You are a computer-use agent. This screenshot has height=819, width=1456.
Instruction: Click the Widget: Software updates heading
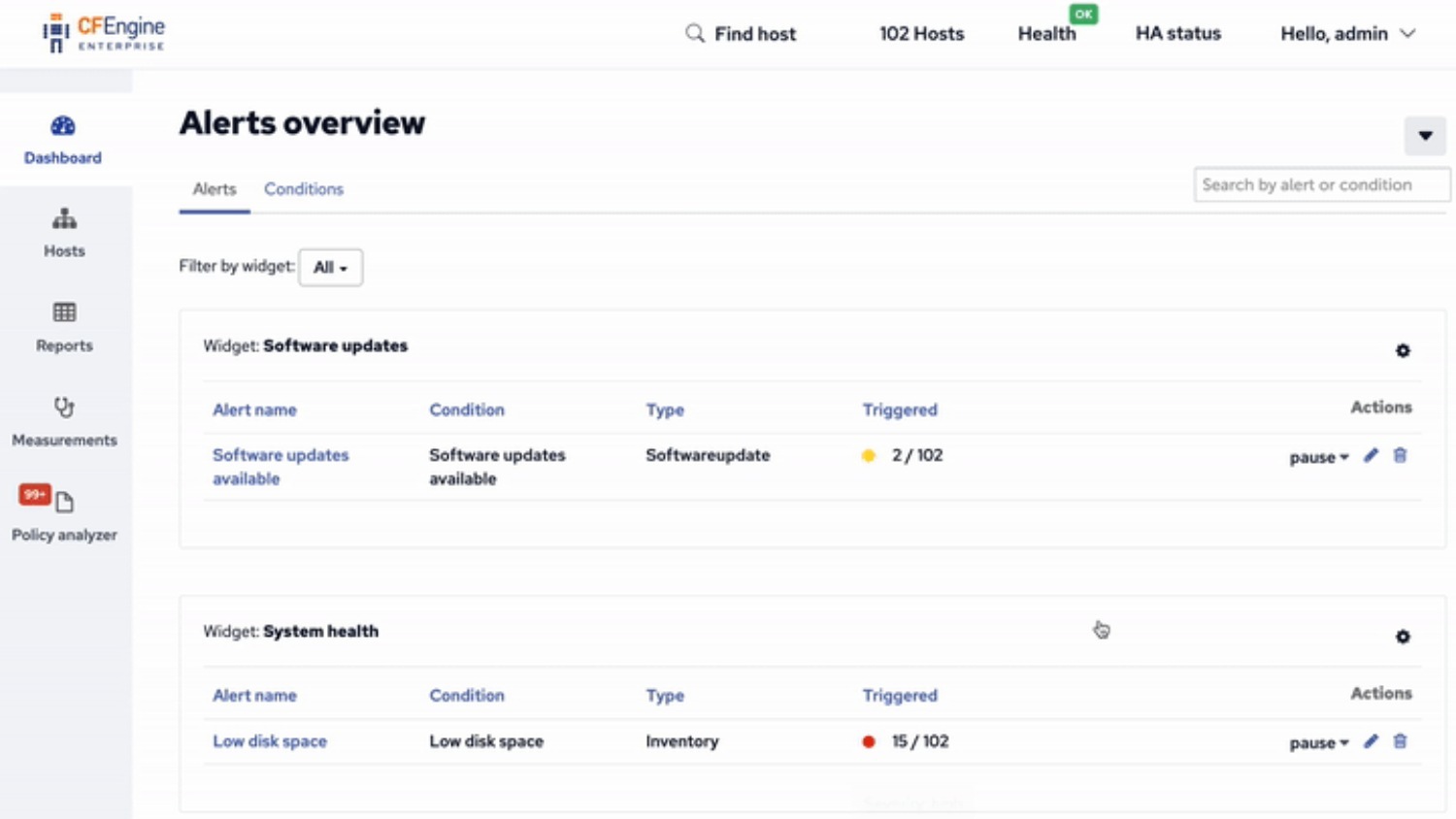click(305, 345)
